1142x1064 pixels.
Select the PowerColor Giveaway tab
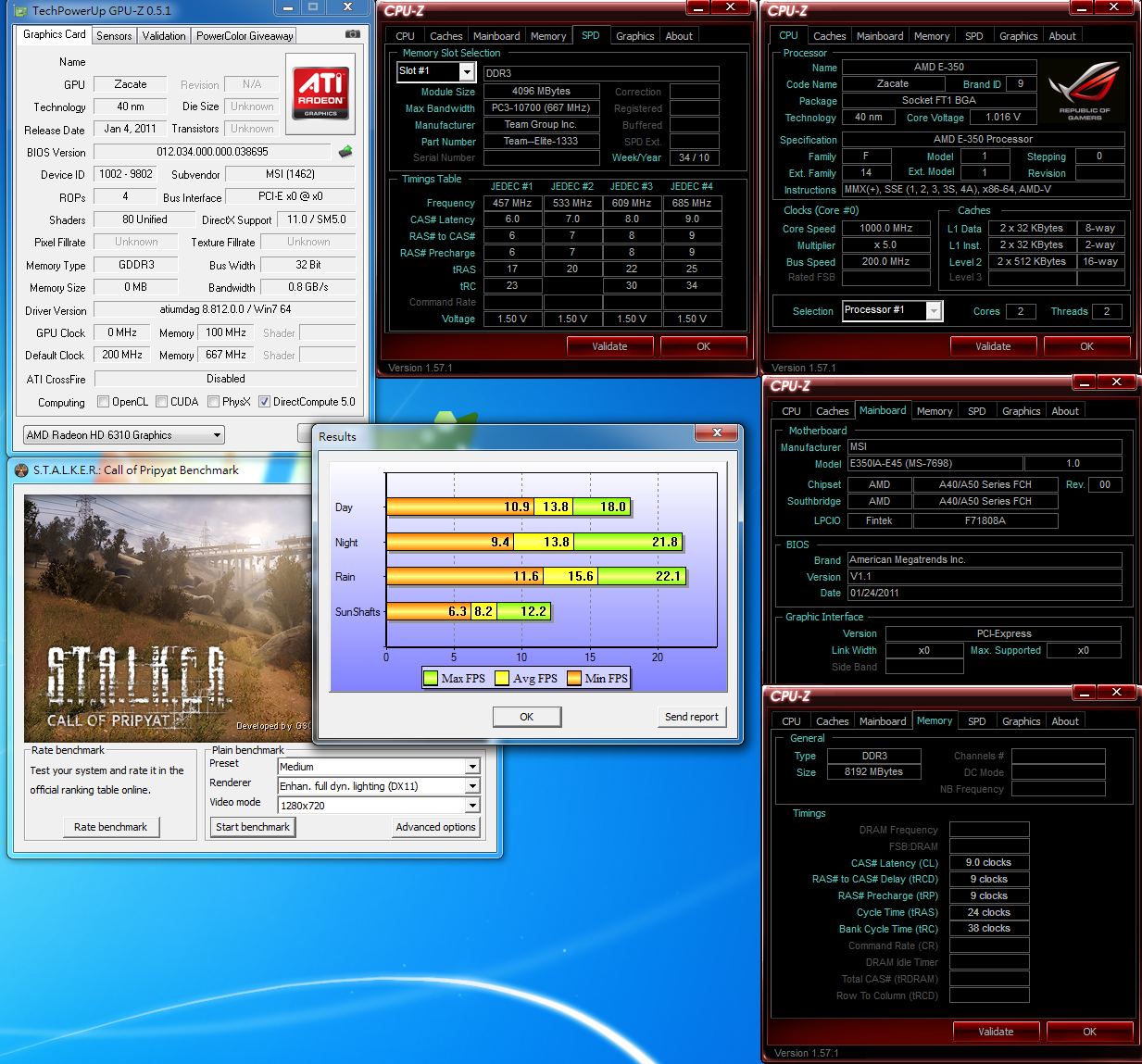[x=245, y=36]
